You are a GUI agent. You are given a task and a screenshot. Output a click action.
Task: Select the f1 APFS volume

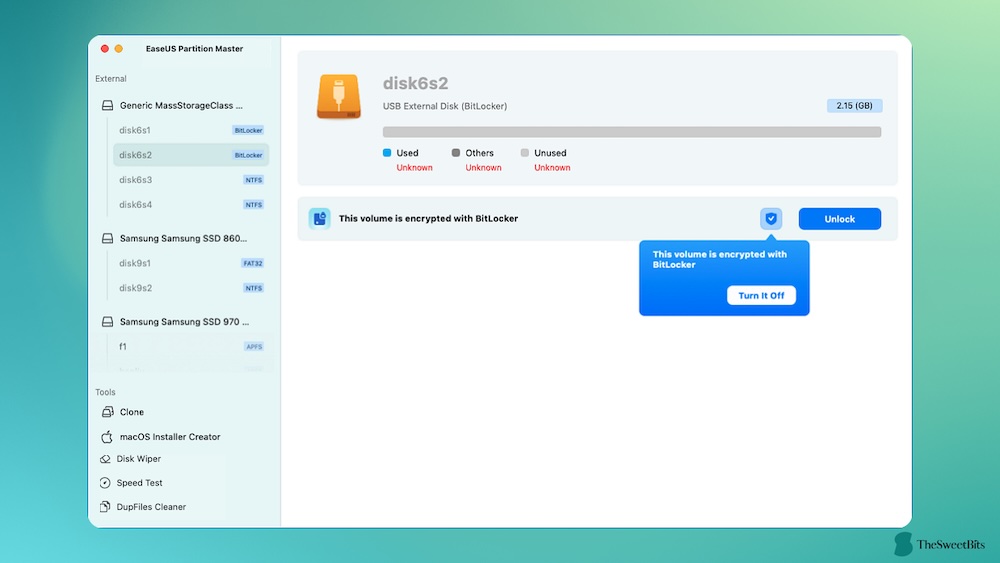[x=191, y=346]
